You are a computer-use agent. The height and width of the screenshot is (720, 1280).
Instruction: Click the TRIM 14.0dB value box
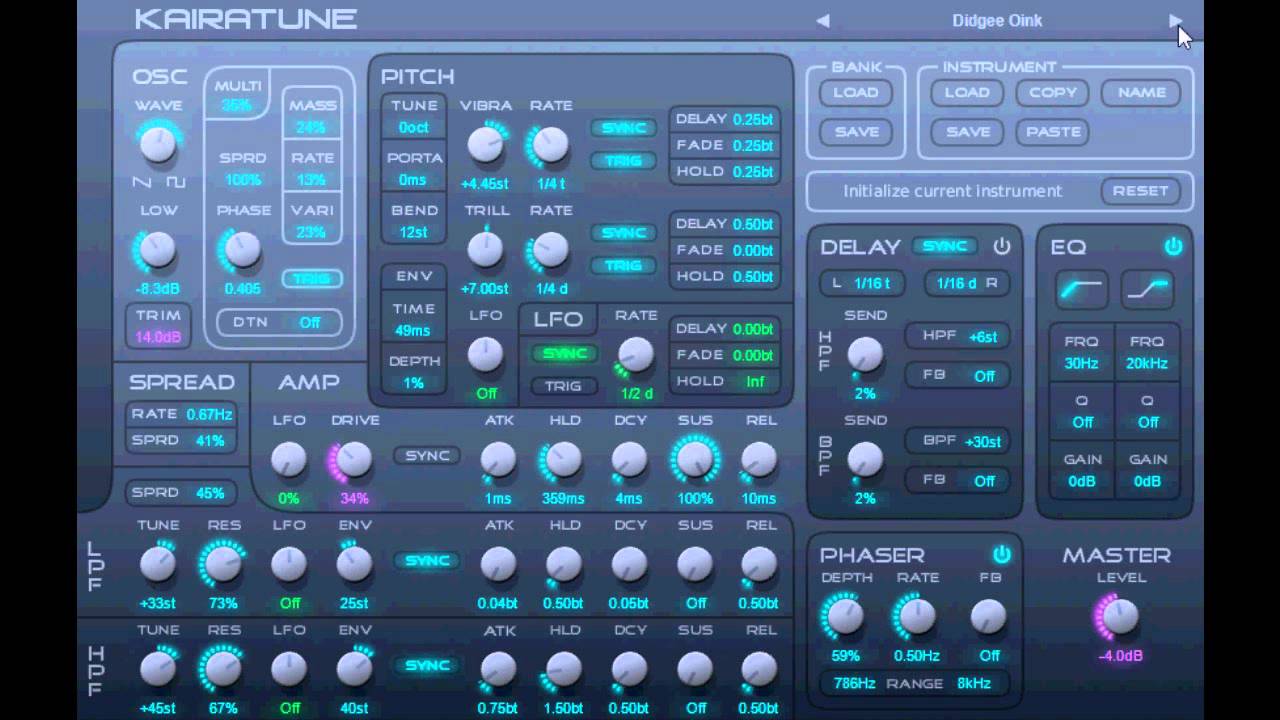158,326
